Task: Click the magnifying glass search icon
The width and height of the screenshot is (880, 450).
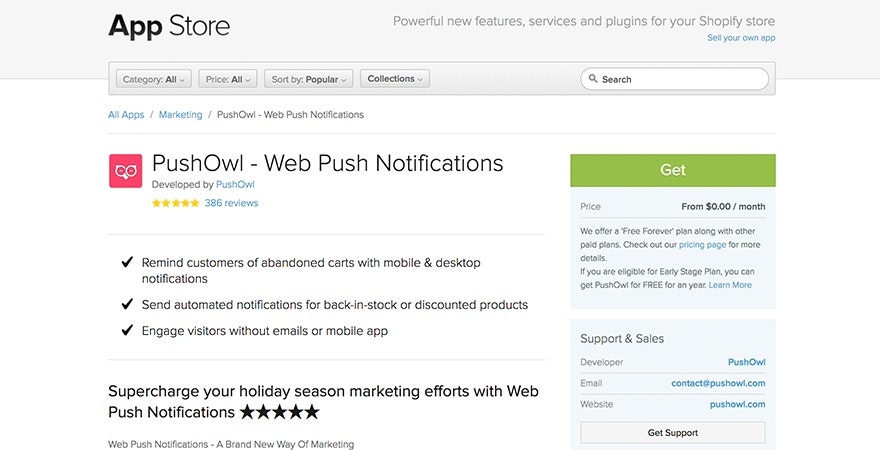Action: pyautogui.click(x=593, y=79)
